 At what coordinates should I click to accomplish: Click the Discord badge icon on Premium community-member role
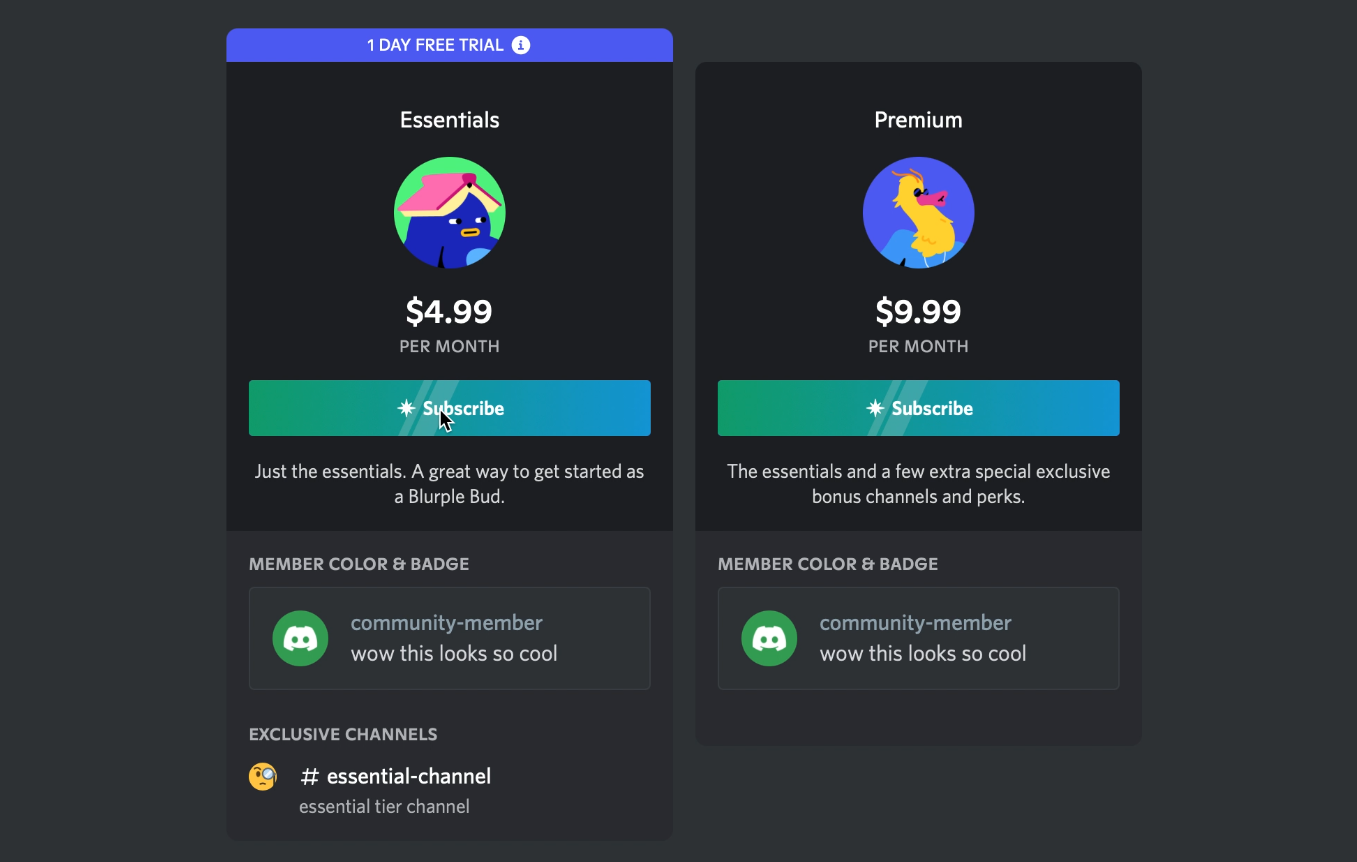pos(769,638)
